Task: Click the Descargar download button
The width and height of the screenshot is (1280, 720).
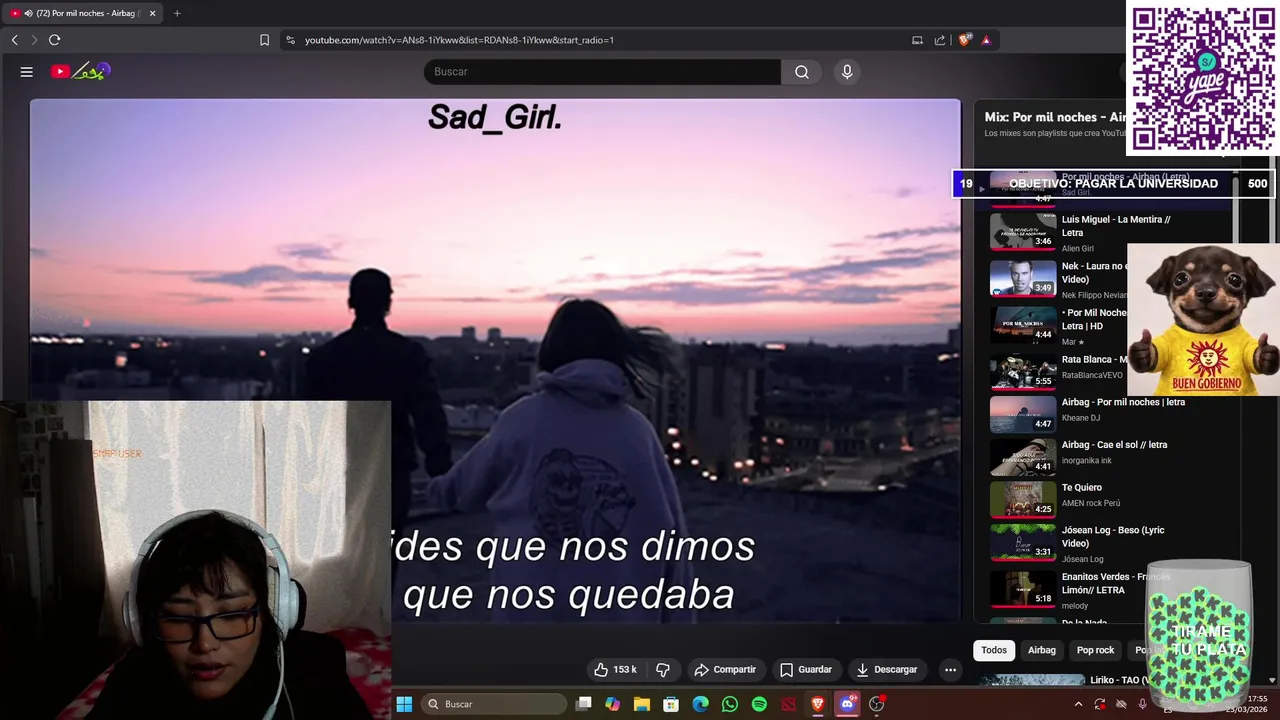Action: point(887,669)
